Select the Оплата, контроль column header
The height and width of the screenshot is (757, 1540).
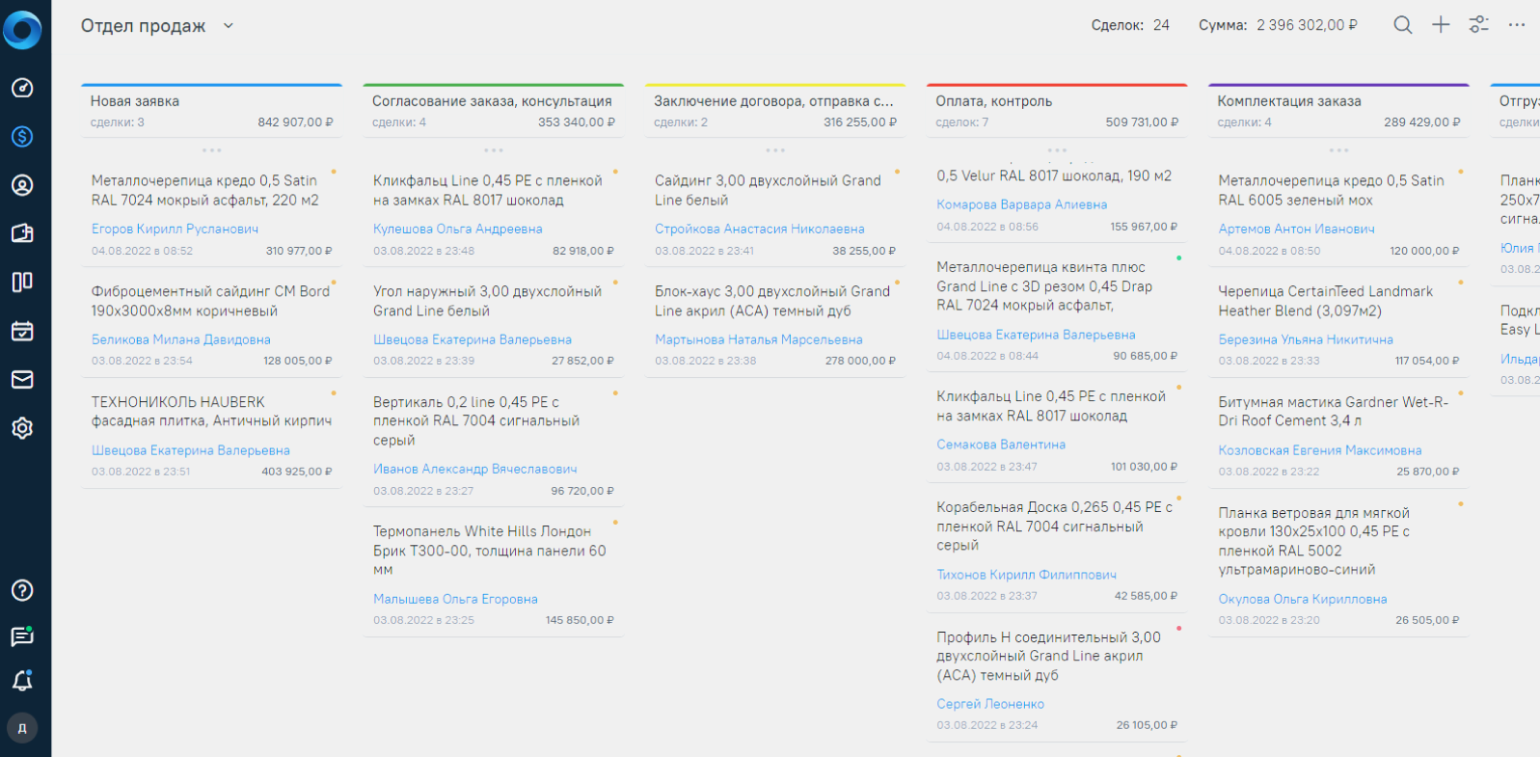pos(994,101)
